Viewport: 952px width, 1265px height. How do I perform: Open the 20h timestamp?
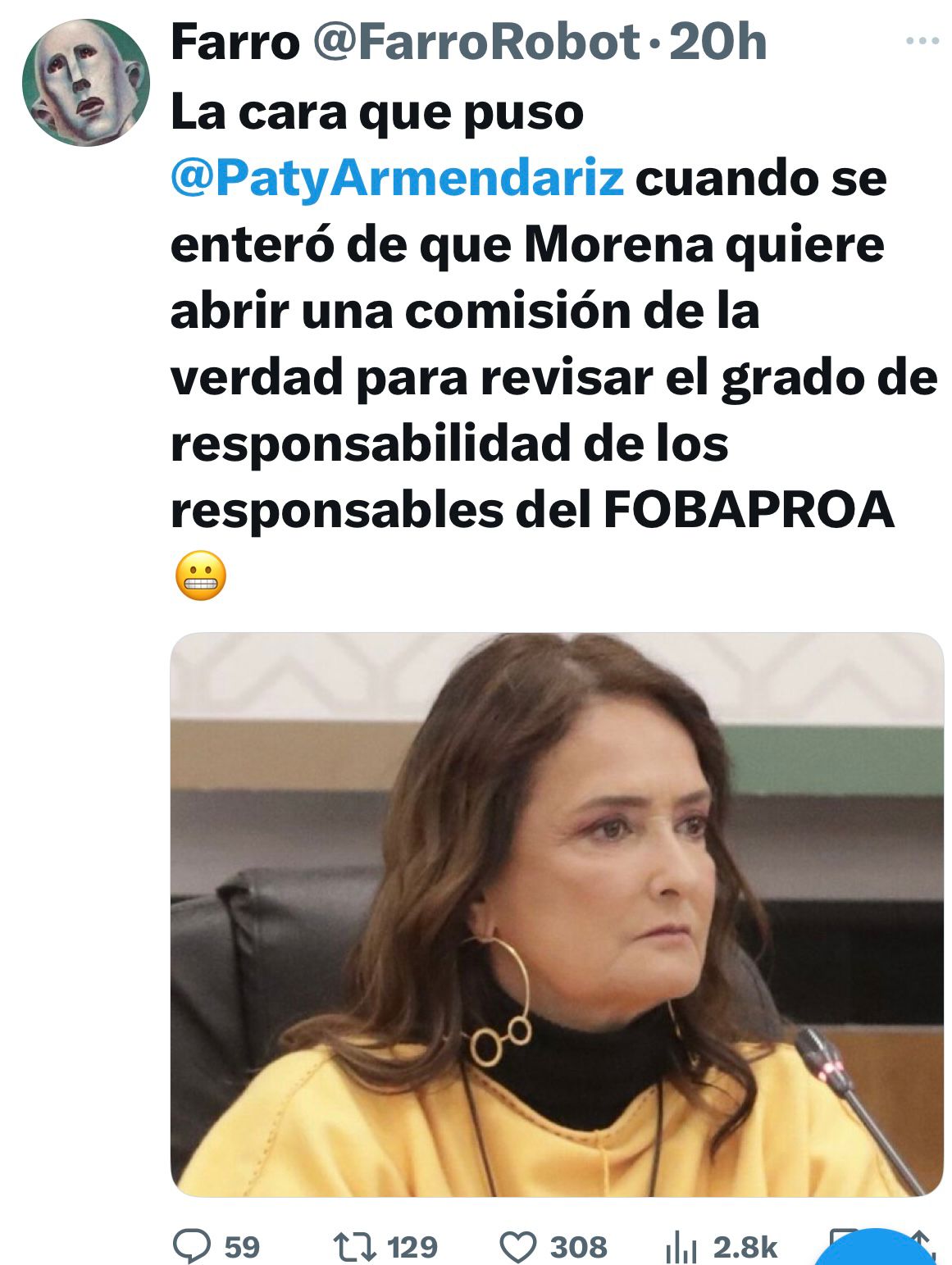point(717,43)
